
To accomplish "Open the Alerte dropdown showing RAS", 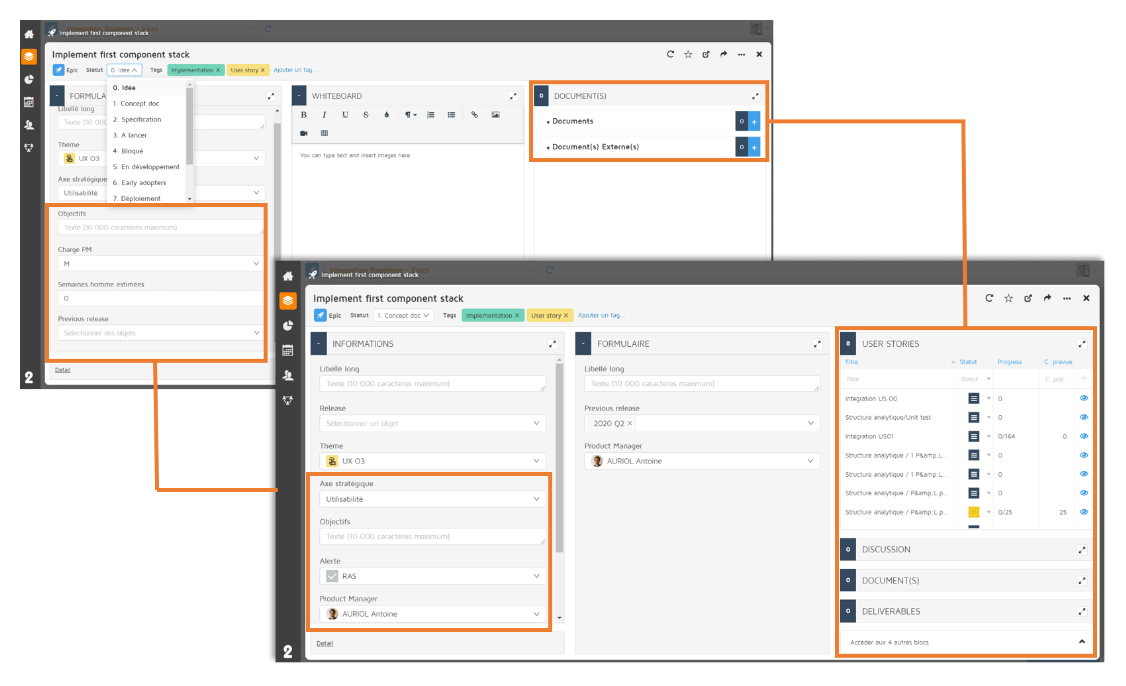I will tap(432, 576).
